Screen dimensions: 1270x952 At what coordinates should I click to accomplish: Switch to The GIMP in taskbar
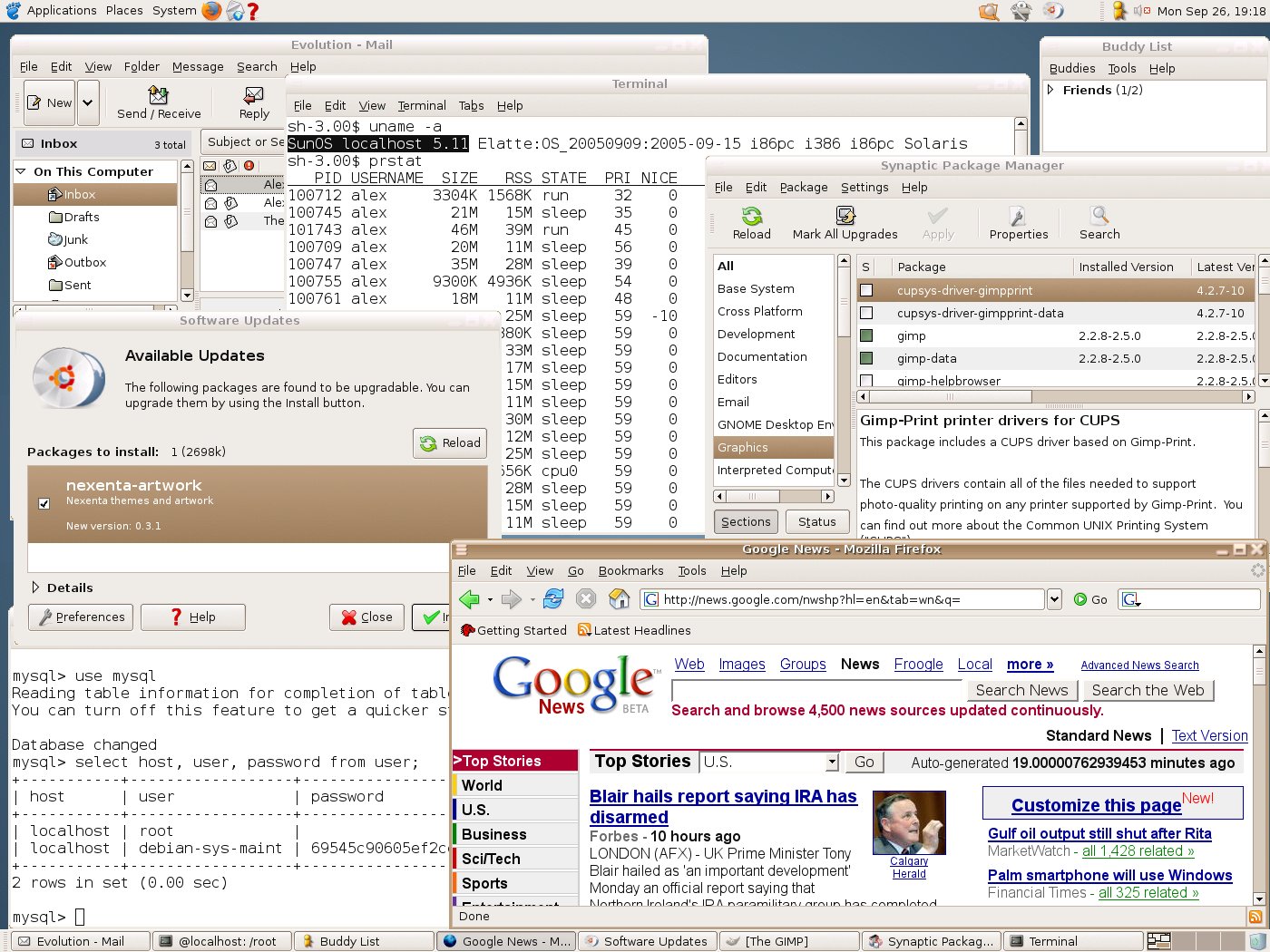point(788,941)
